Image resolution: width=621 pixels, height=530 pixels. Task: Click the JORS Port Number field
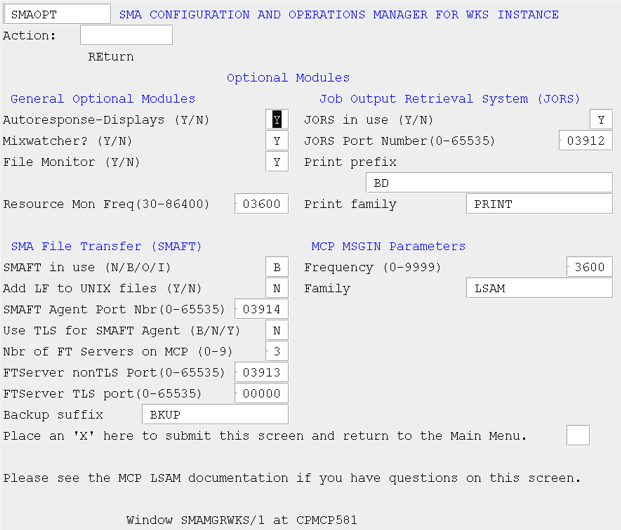tap(586, 141)
